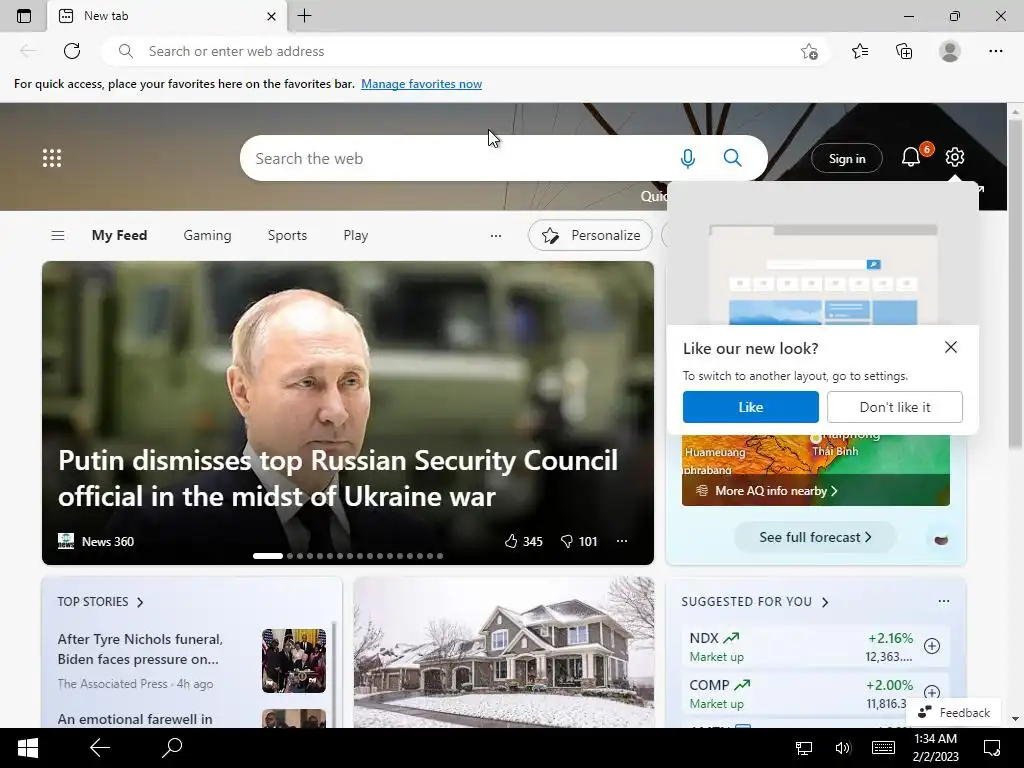The height and width of the screenshot is (768, 1024).
Task: Select the first carousel indicator
Action: pos(268,556)
